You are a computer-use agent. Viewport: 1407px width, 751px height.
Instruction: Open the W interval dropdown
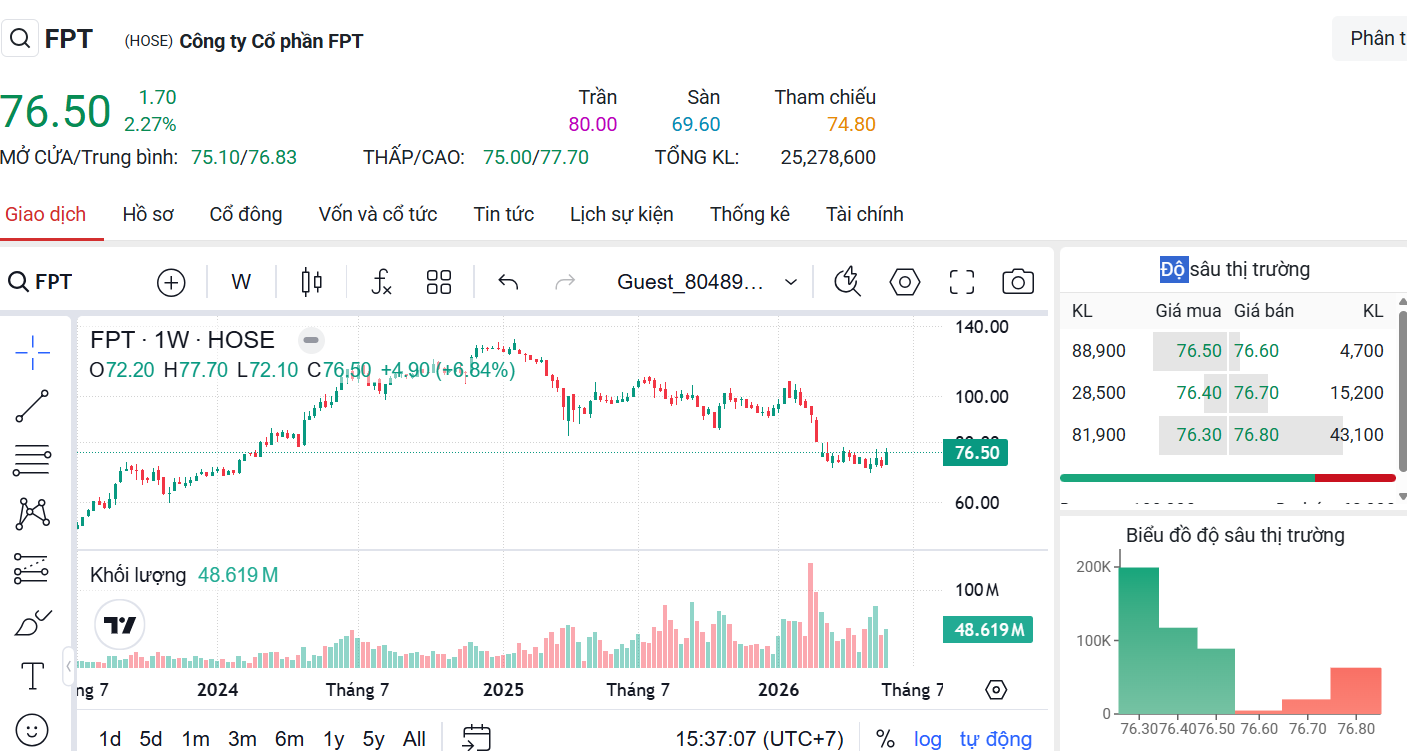[241, 283]
